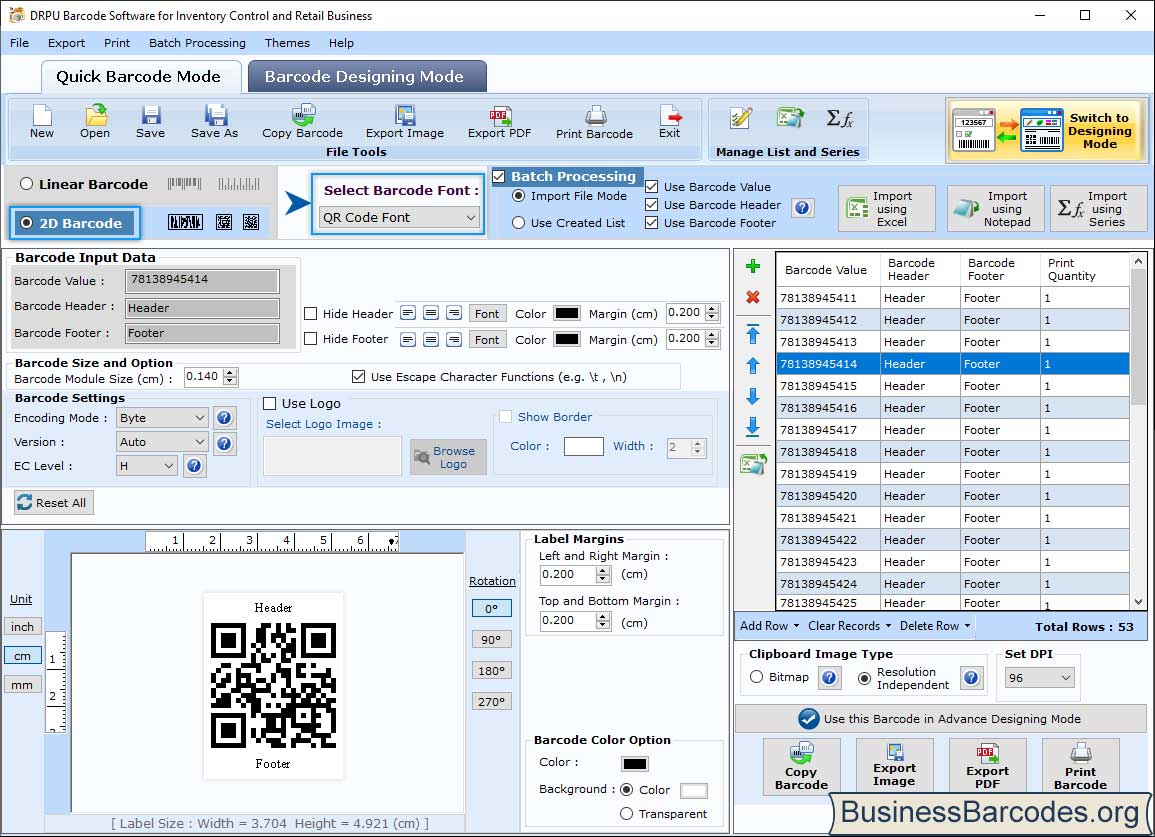
Task: Switch to Barcode Designing Mode tab
Action: click(x=366, y=77)
